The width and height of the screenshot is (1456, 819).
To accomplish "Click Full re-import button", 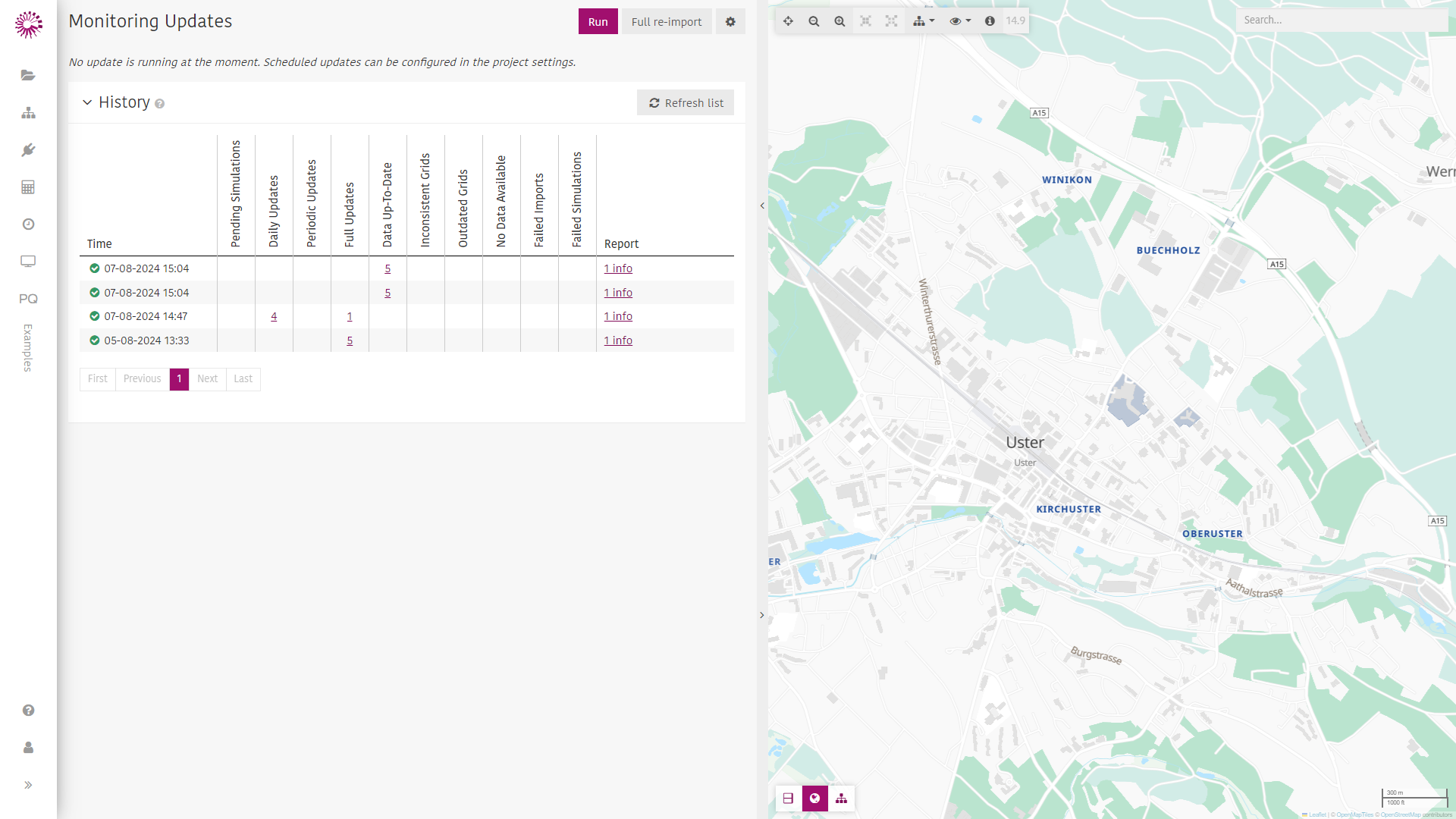I will tap(667, 22).
